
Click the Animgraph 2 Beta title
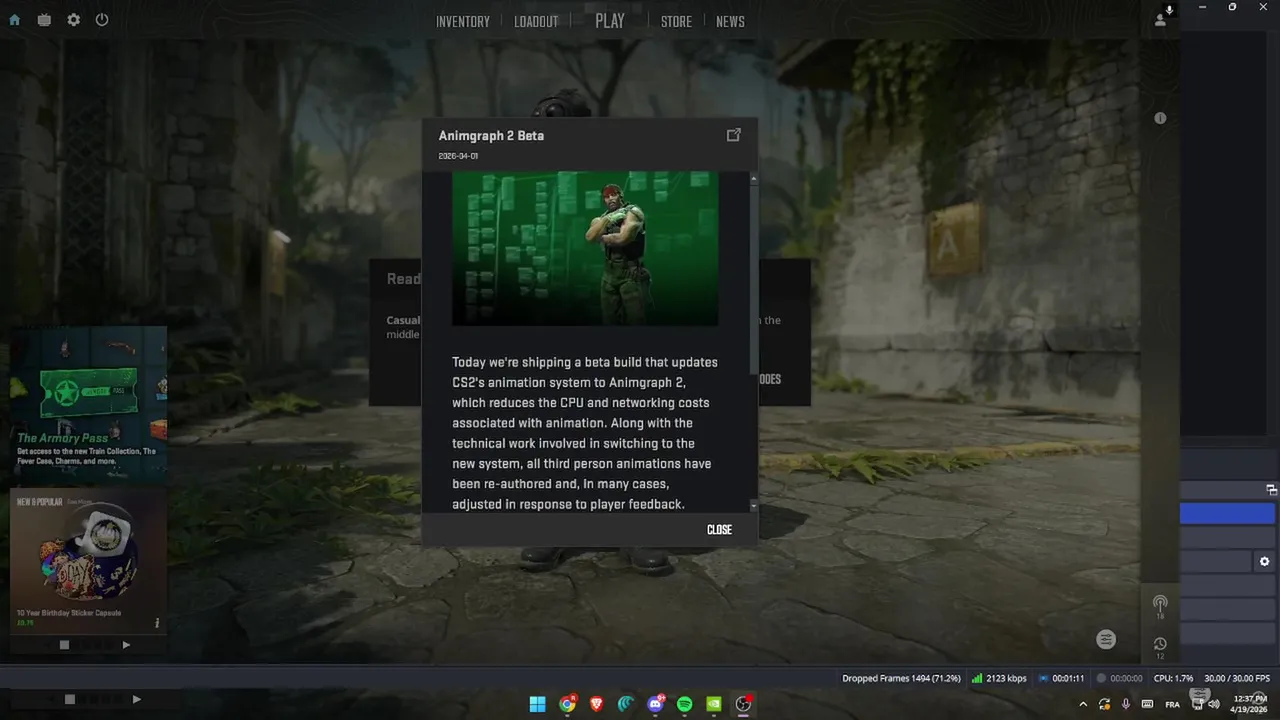491,136
